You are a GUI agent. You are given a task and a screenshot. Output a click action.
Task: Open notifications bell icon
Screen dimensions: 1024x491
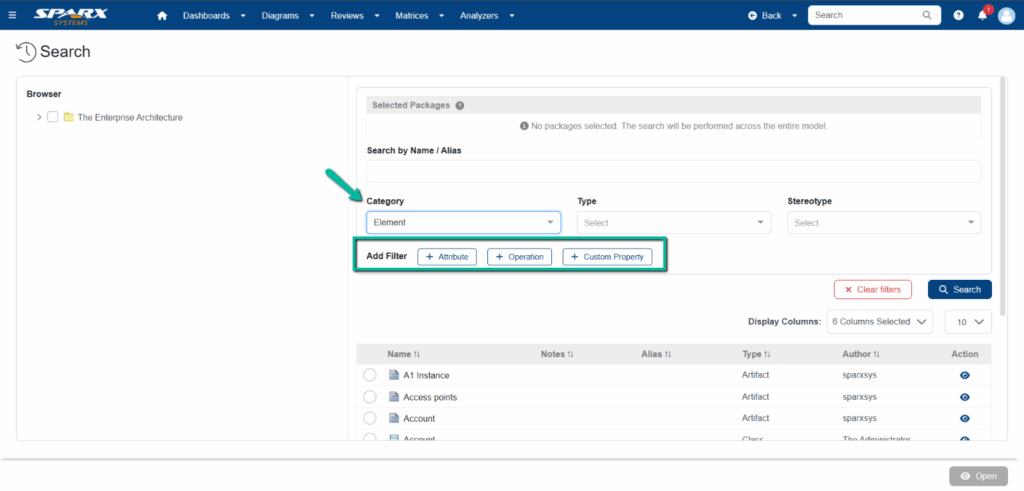(x=982, y=15)
